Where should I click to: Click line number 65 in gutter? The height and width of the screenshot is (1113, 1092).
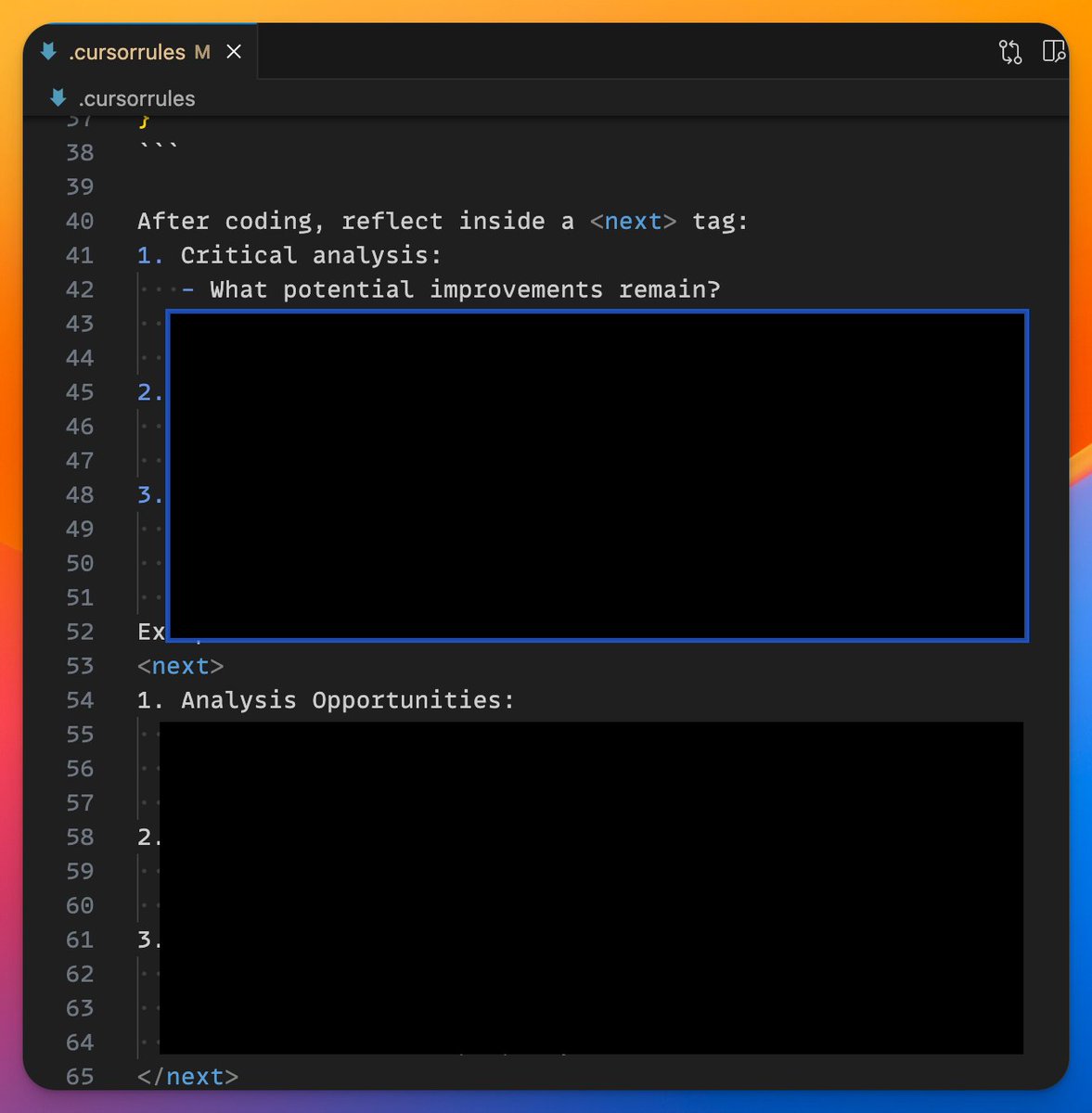pyautogui.click(x=80, y=1076)
